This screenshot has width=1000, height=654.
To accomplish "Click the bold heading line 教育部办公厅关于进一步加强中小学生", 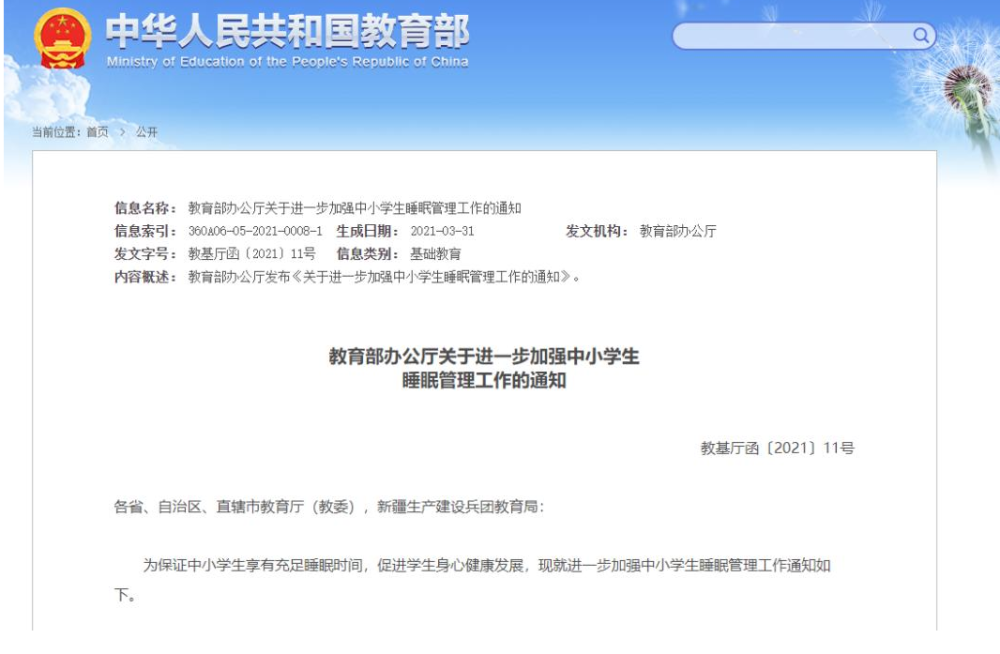I will 484,356.
